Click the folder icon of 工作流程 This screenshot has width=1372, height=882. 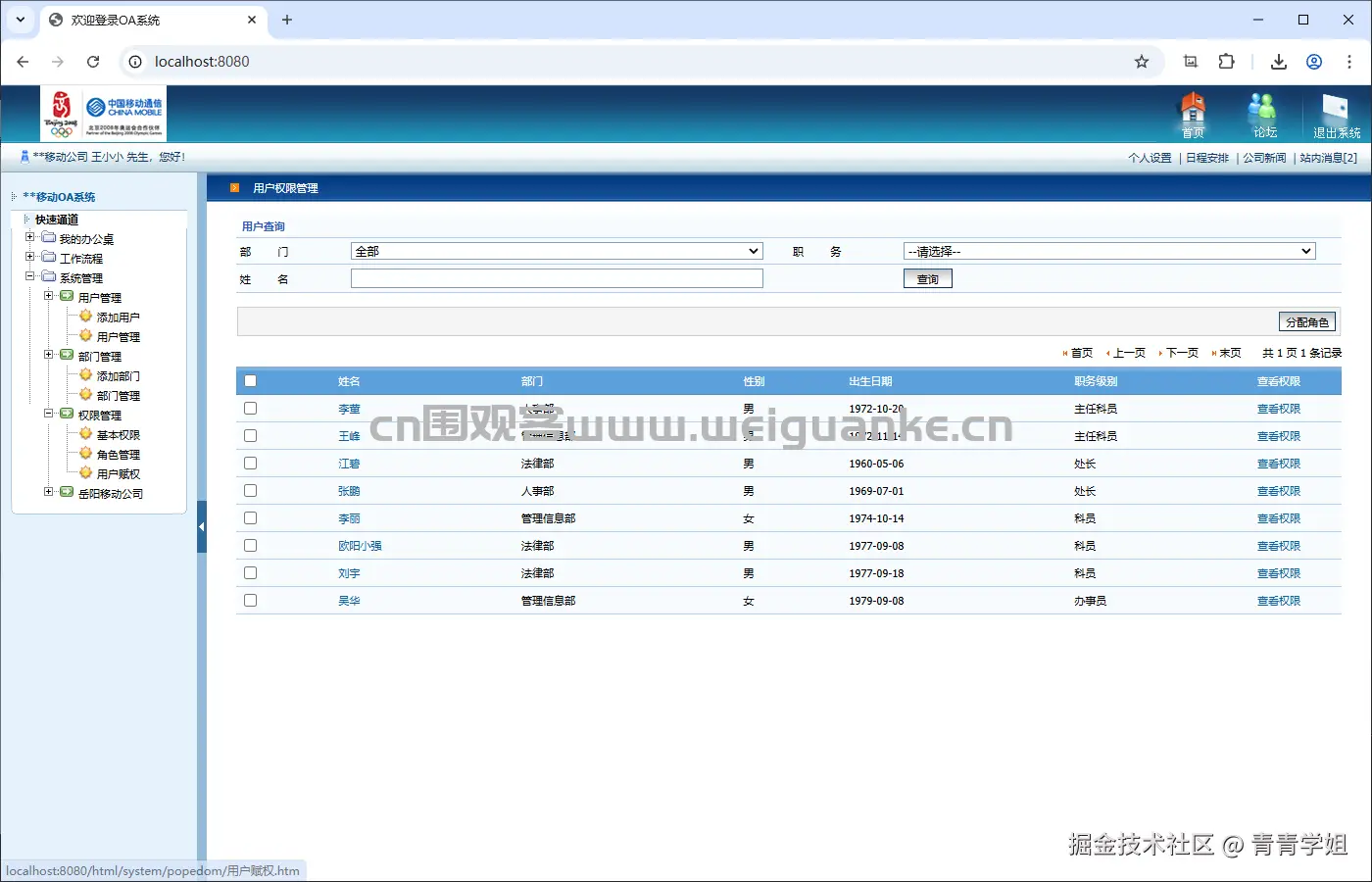pos(49,258)
